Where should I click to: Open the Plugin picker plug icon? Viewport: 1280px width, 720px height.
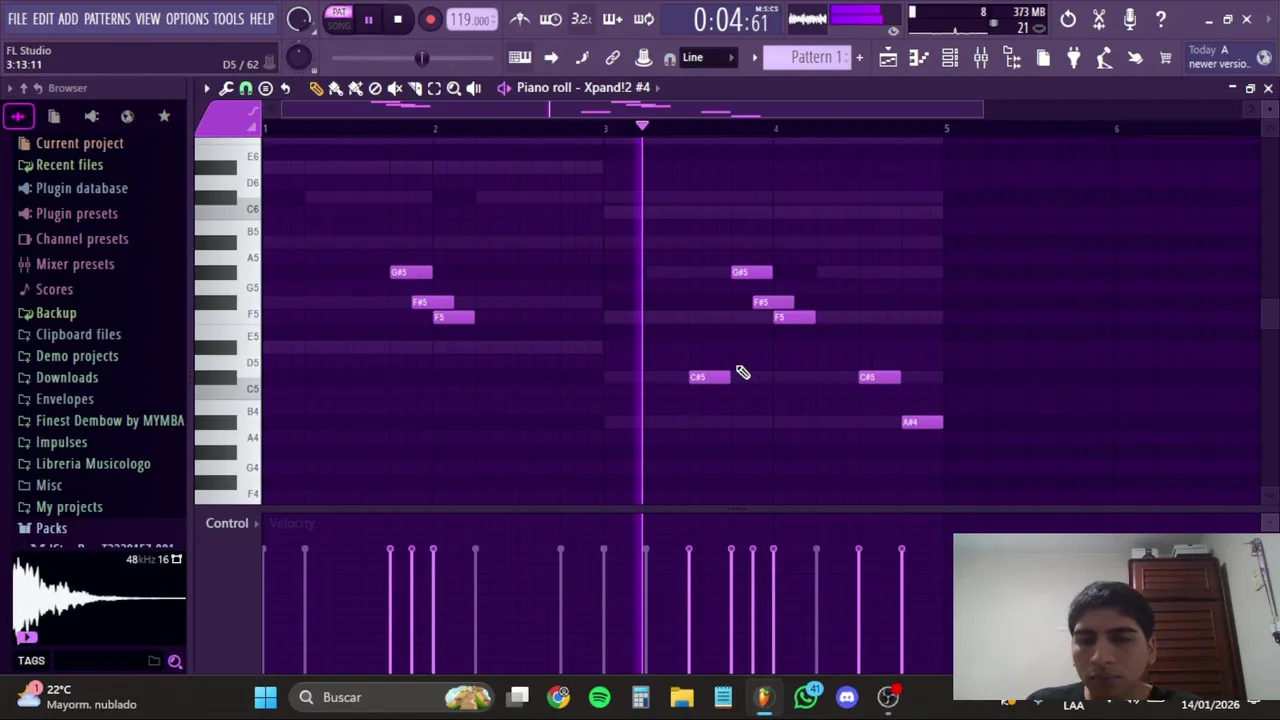click(1074, 58)
